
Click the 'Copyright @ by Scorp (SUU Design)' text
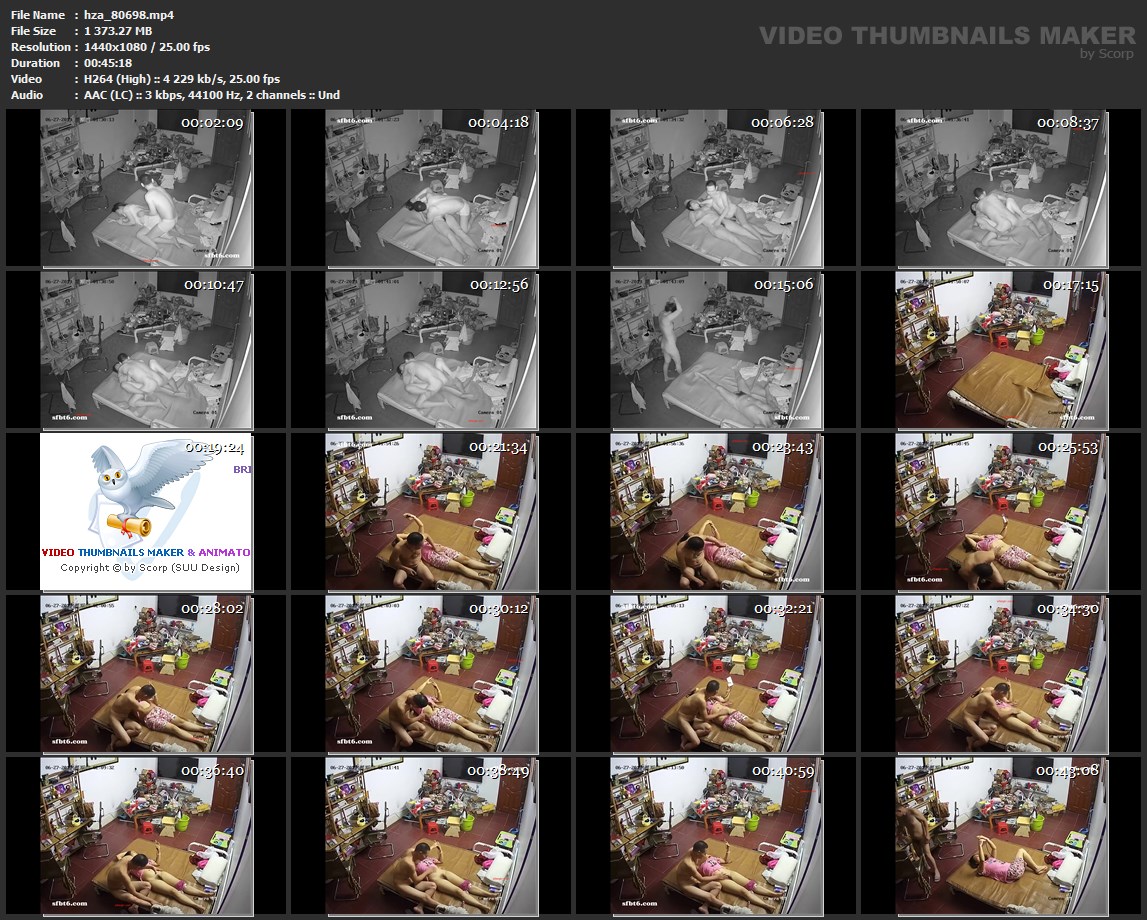[x=150, y=568]
